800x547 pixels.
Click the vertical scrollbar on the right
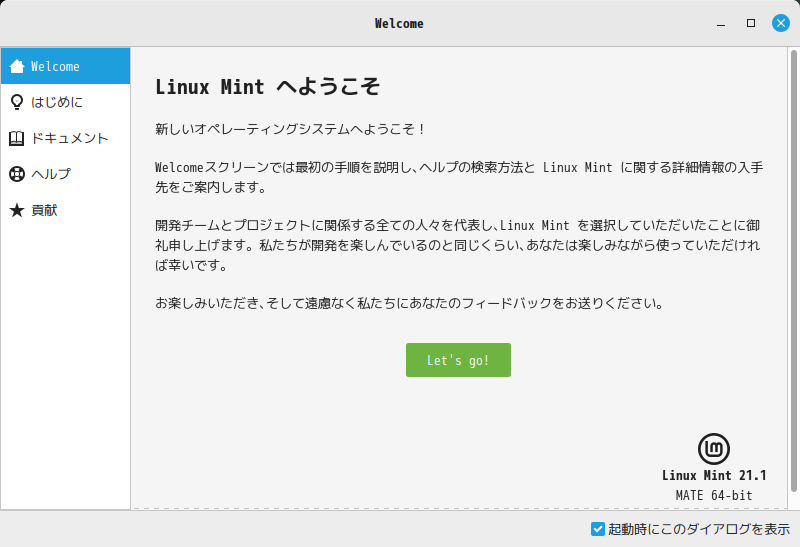pyautogui.click(x=793, y=270)
